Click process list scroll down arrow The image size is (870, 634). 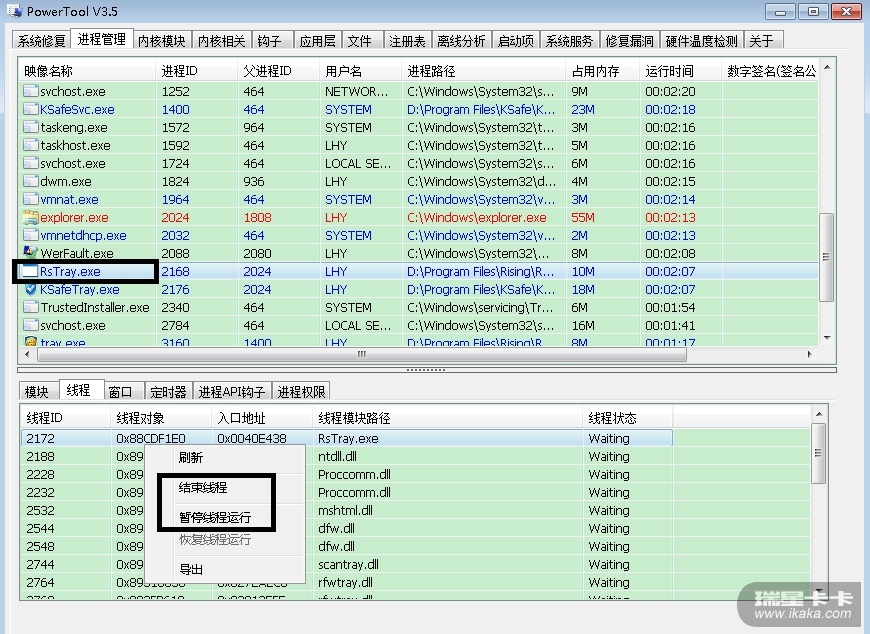point(827,338)
